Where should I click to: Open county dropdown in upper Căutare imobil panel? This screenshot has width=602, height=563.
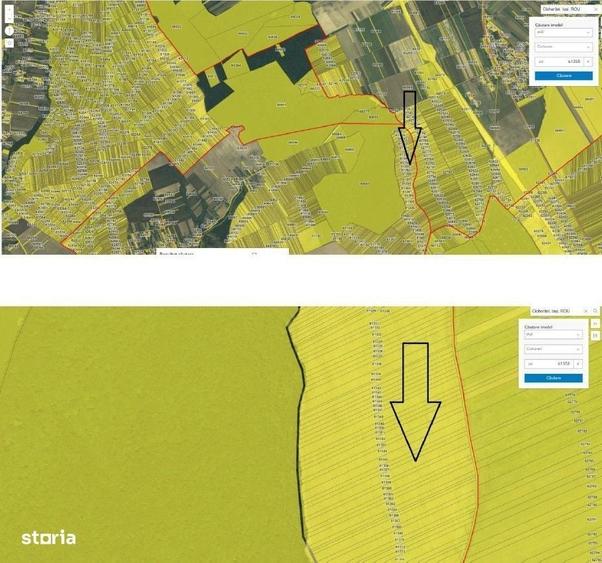[564, 33]
